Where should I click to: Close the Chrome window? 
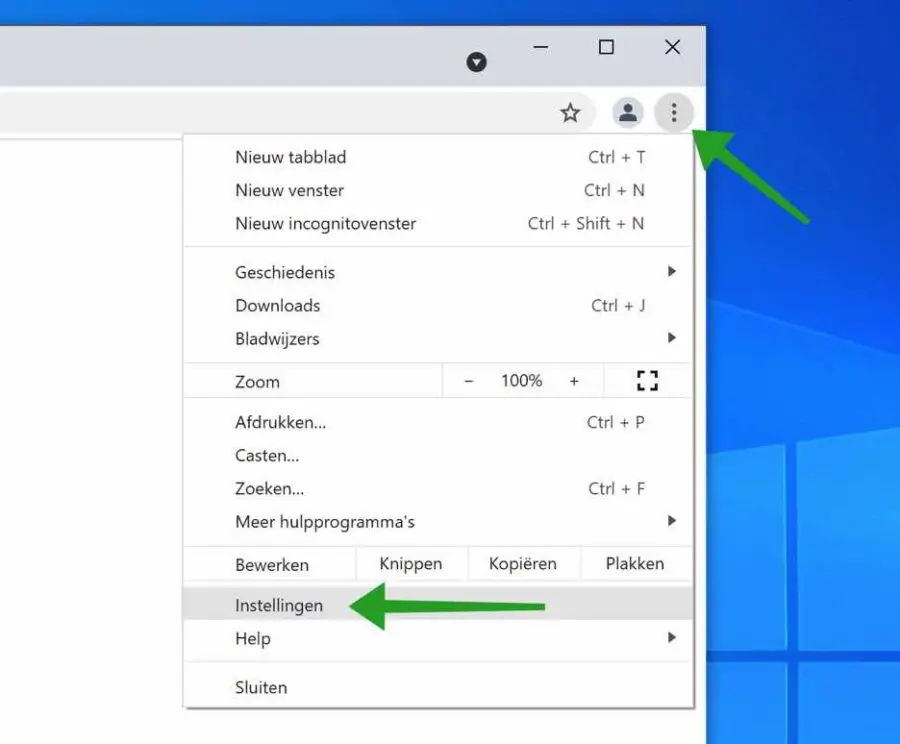673,47
